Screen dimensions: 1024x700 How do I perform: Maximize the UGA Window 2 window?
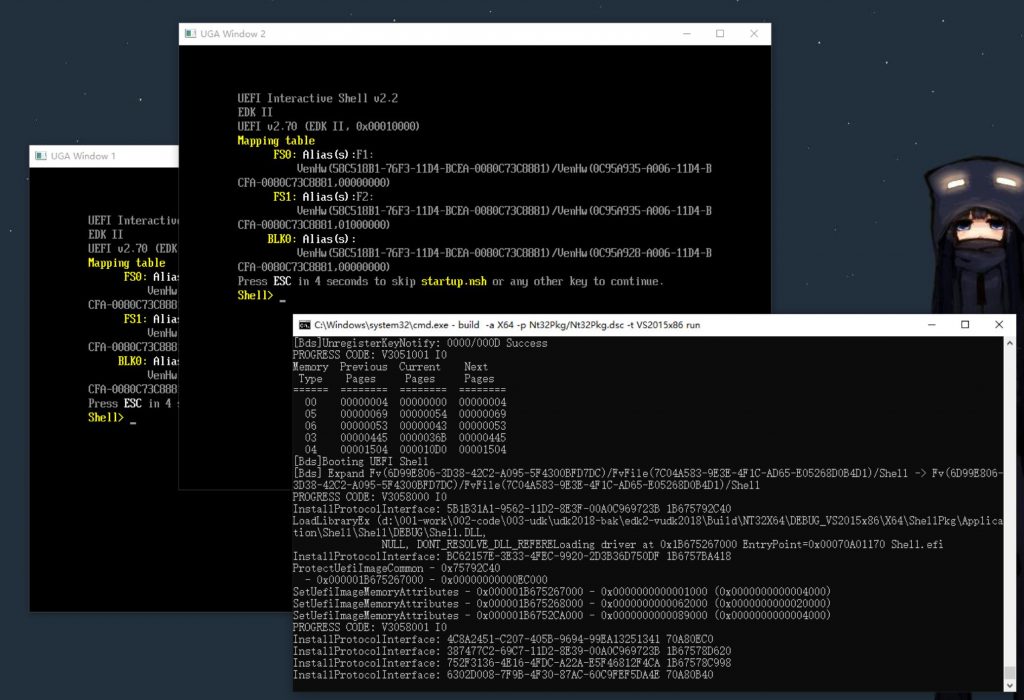719,34
